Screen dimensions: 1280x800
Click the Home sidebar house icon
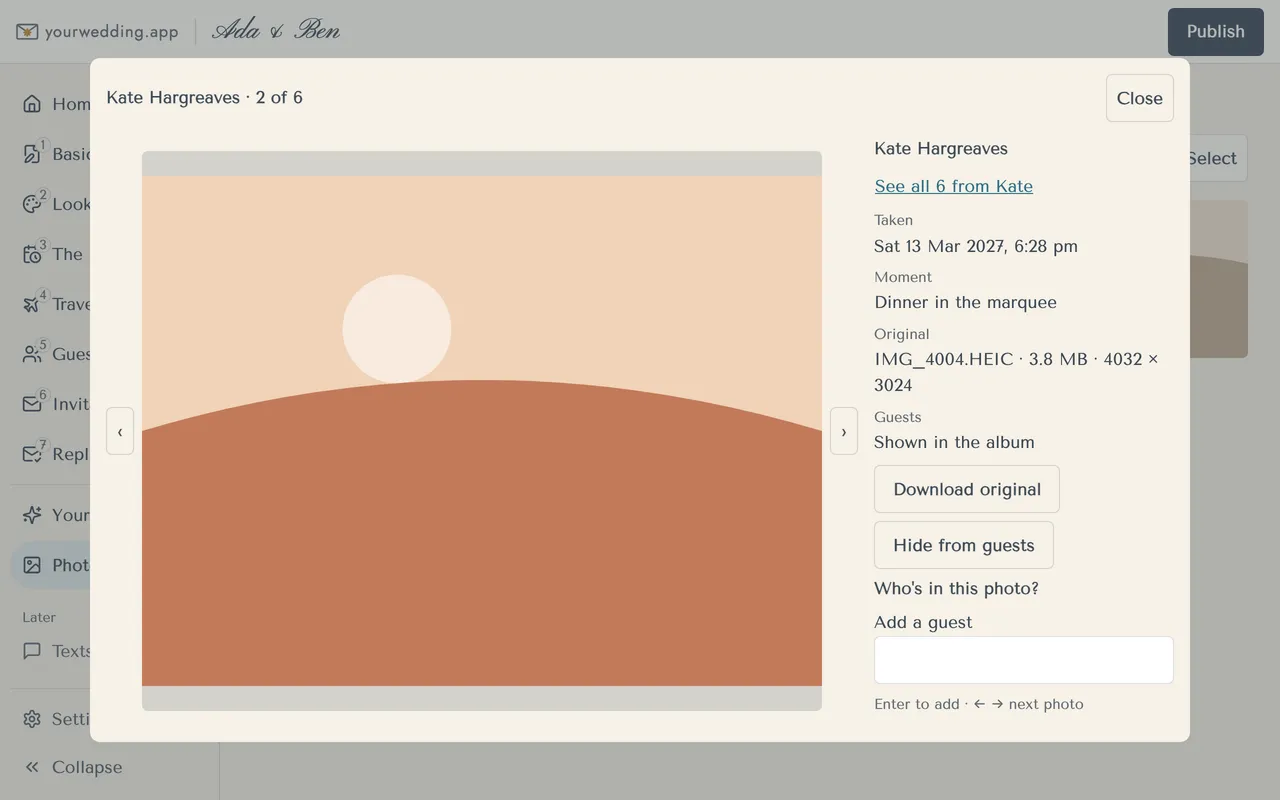tap(32, 104)
